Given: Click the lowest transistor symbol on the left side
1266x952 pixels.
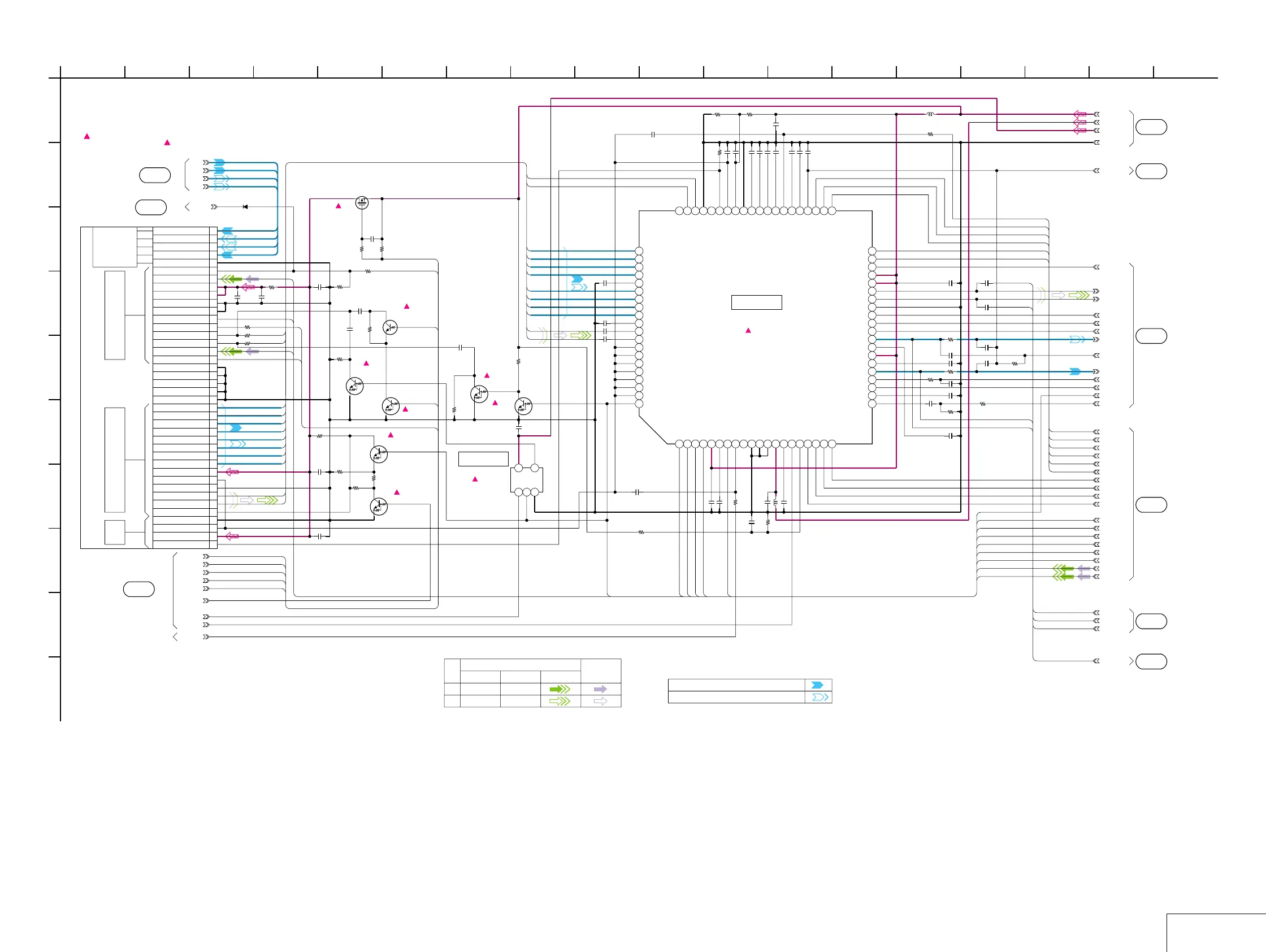Looking at the screenshot, I should click(379, 506).
